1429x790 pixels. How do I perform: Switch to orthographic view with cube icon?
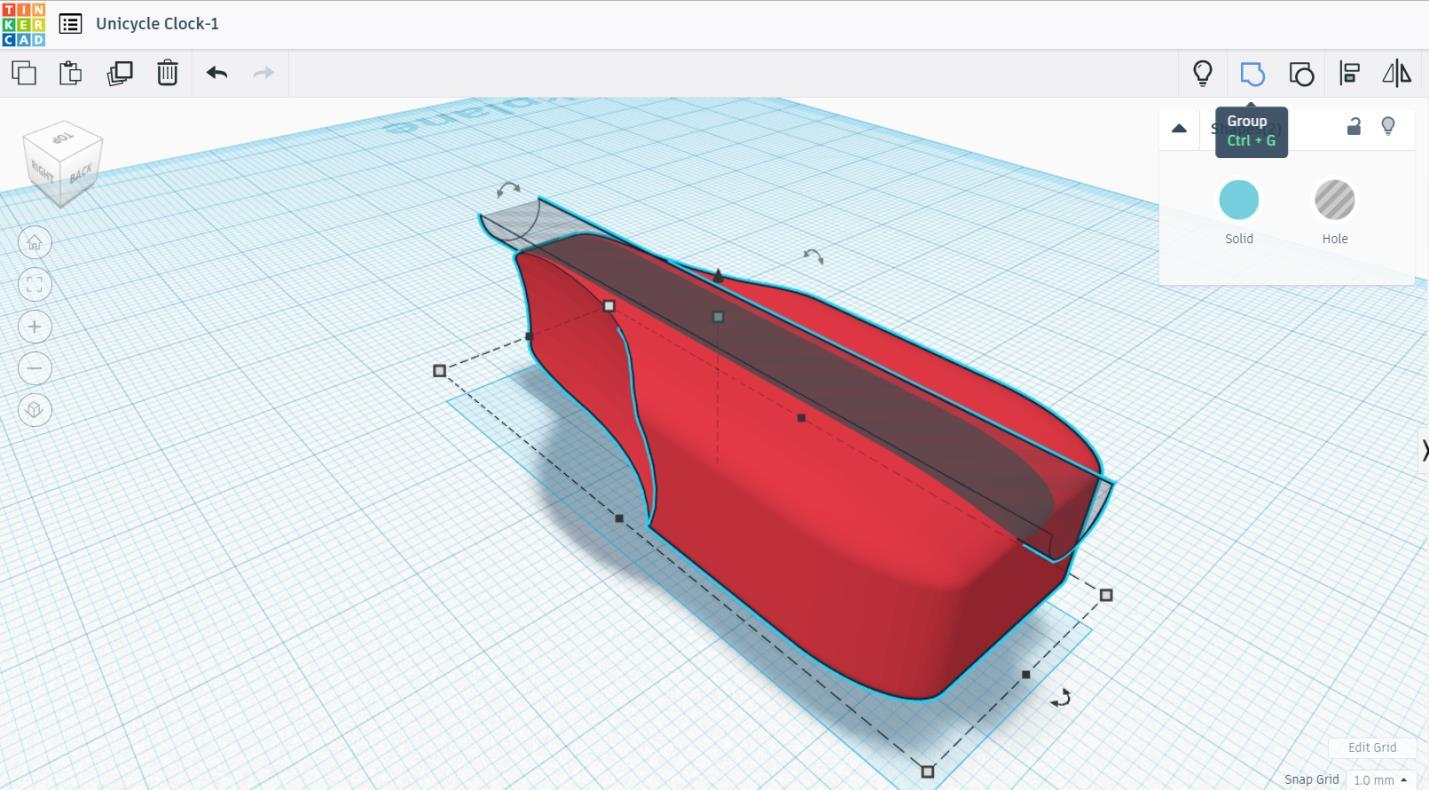click(35, 410)
